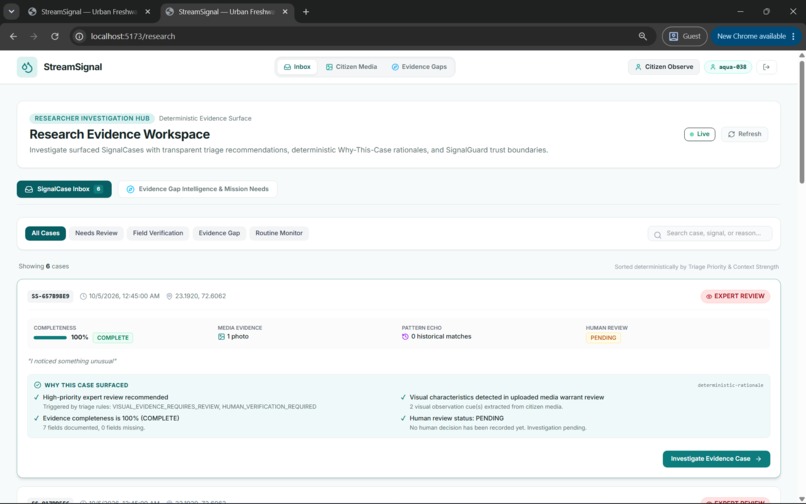Select the SignalCase Inbox tab
The width and height of the screenshot is (806, 504).
click(x=64, y=189)
